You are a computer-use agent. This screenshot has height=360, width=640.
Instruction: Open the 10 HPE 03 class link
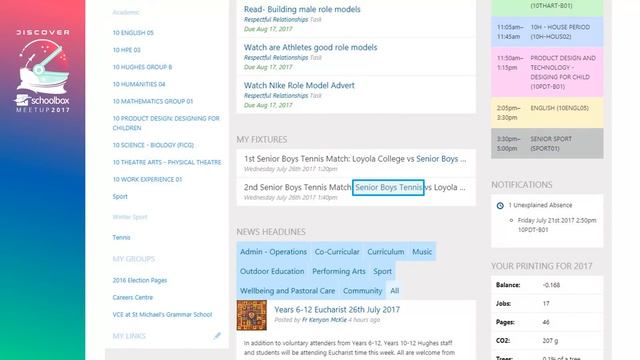tap(127, 50)
